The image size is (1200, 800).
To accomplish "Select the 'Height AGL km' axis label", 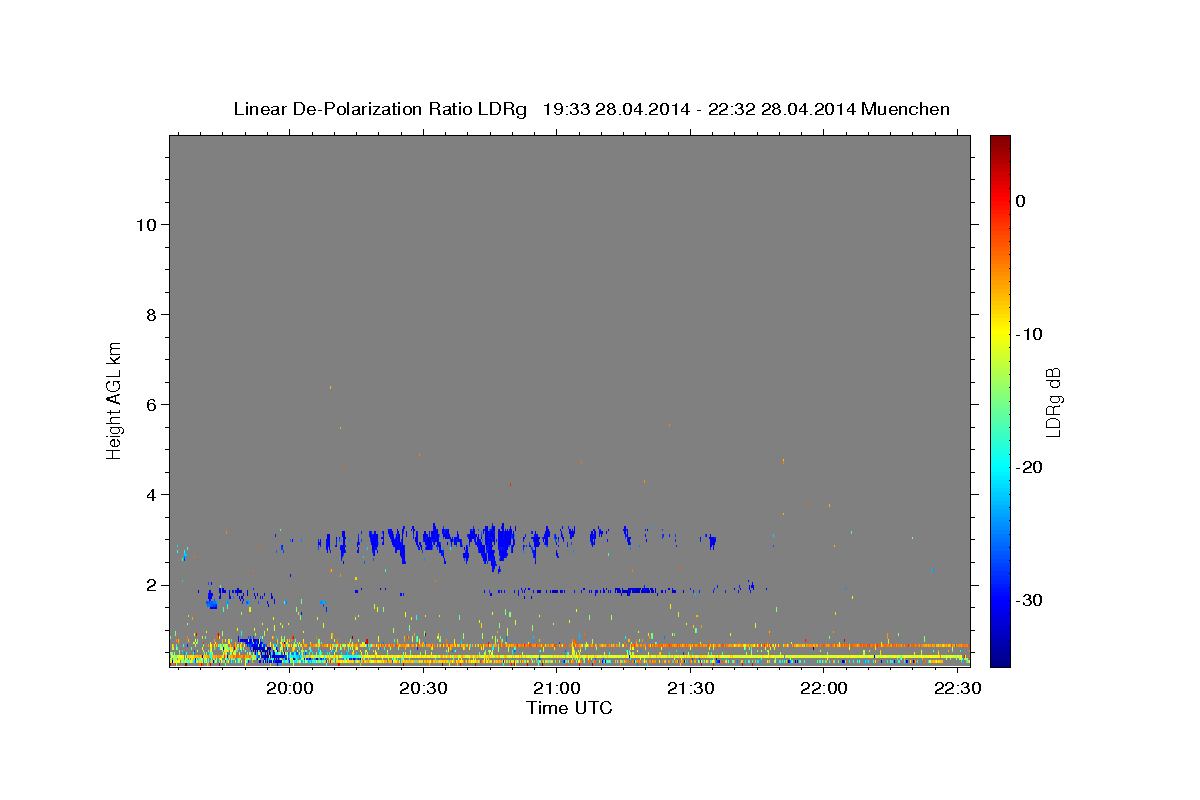I will [114, 399].
